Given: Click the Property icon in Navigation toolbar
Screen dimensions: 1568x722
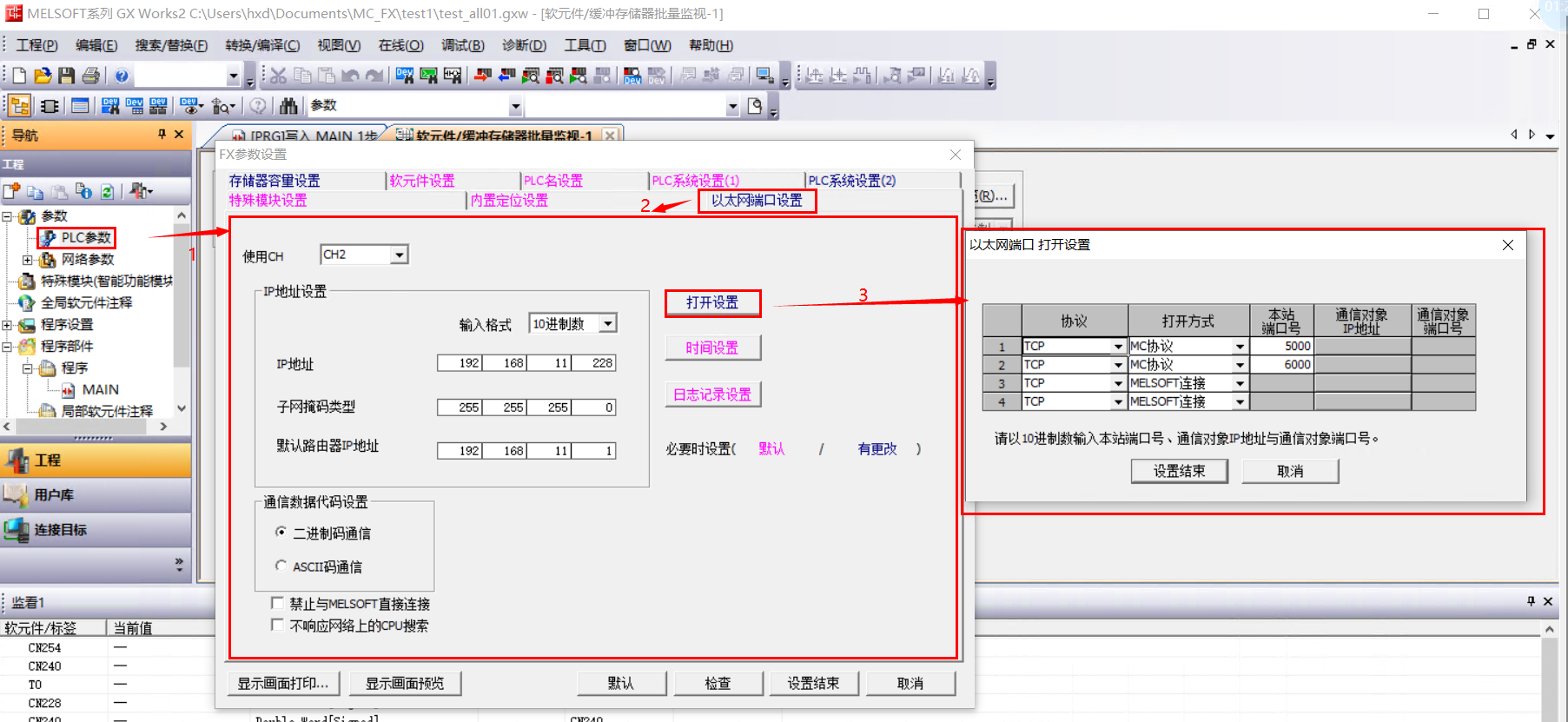Looking at the screenshot, I should pos(83,191).
